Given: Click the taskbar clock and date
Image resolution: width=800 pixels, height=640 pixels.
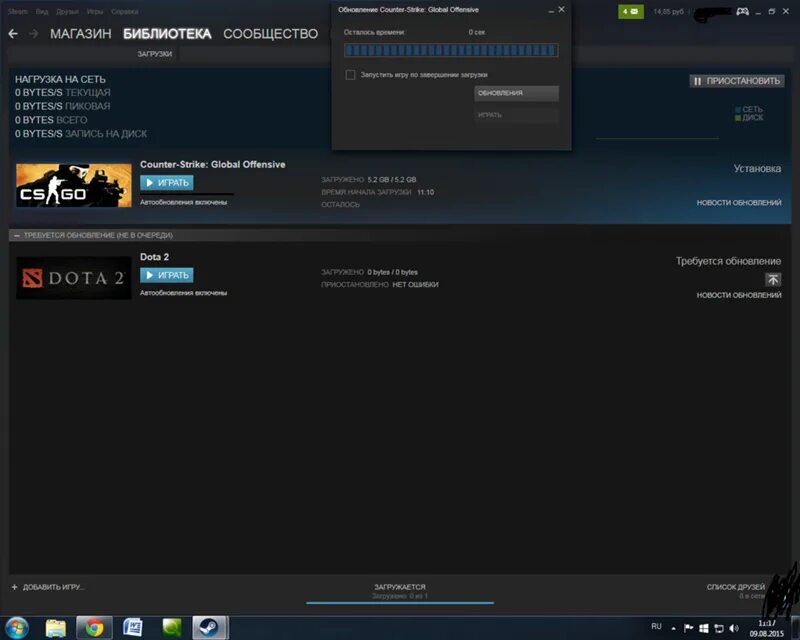Looking at the screenshot, I should click(x=766, y=628).
